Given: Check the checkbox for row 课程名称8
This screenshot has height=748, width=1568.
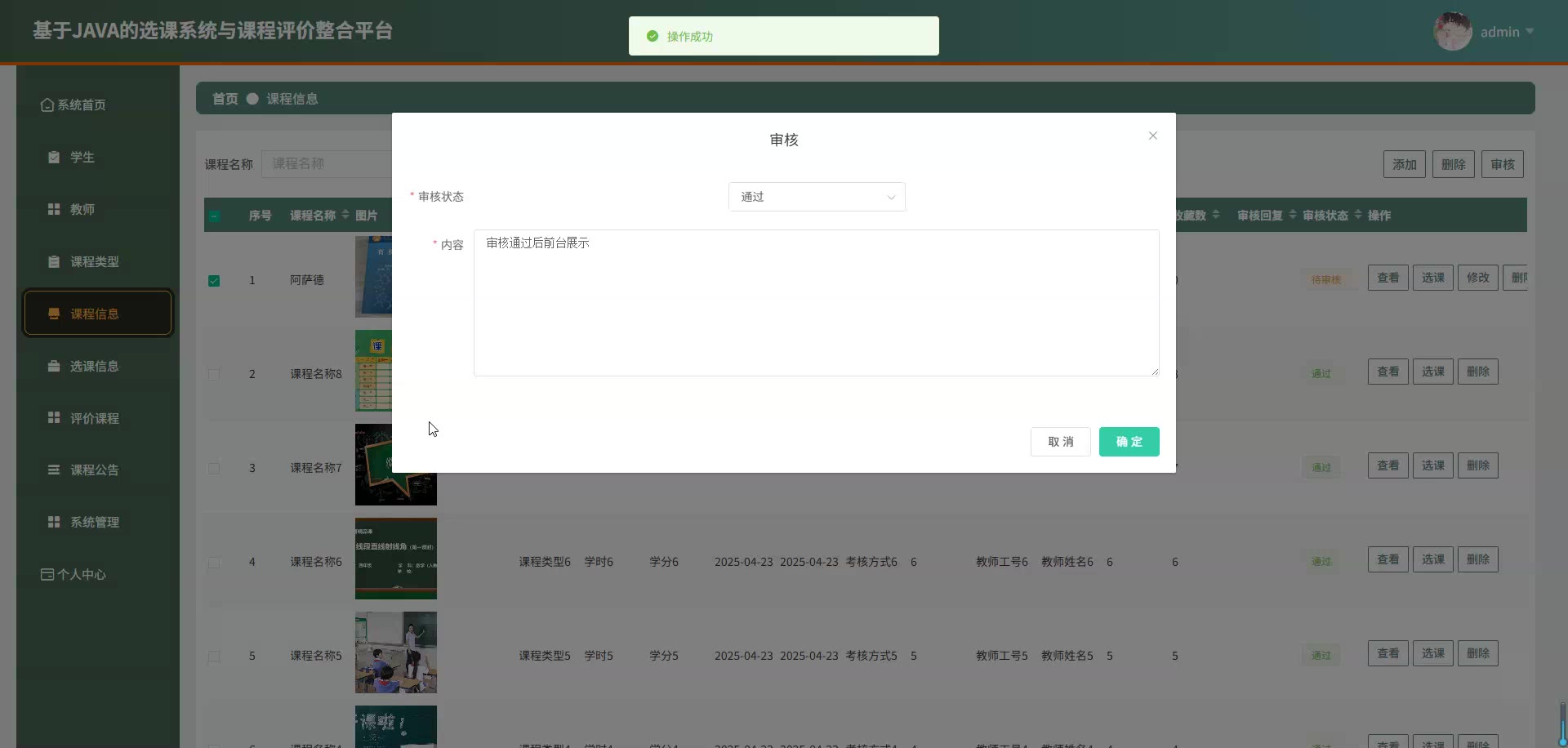Looking at the screenshot, I should tap(214, 375).
